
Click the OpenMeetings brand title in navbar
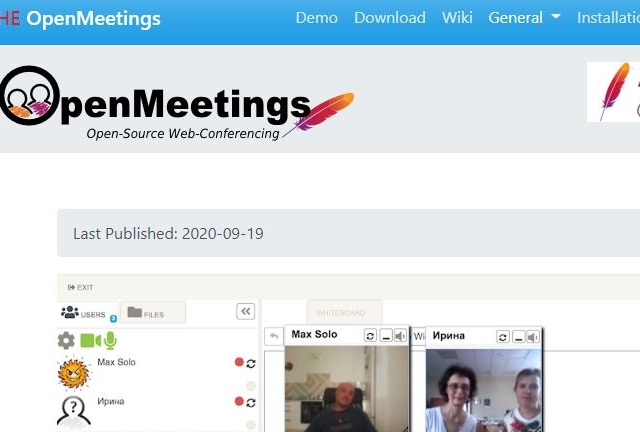(93, 19)
